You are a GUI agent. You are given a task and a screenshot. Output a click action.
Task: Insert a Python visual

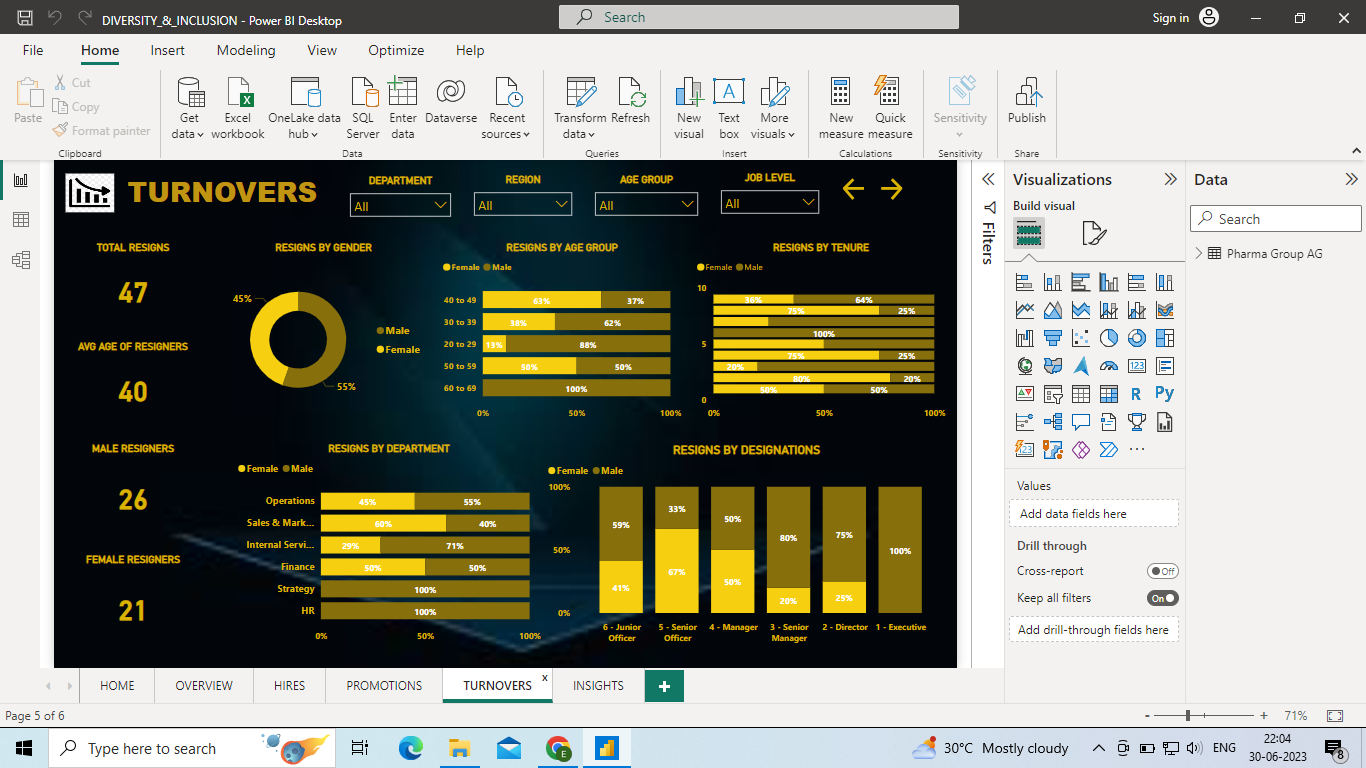1164,393
